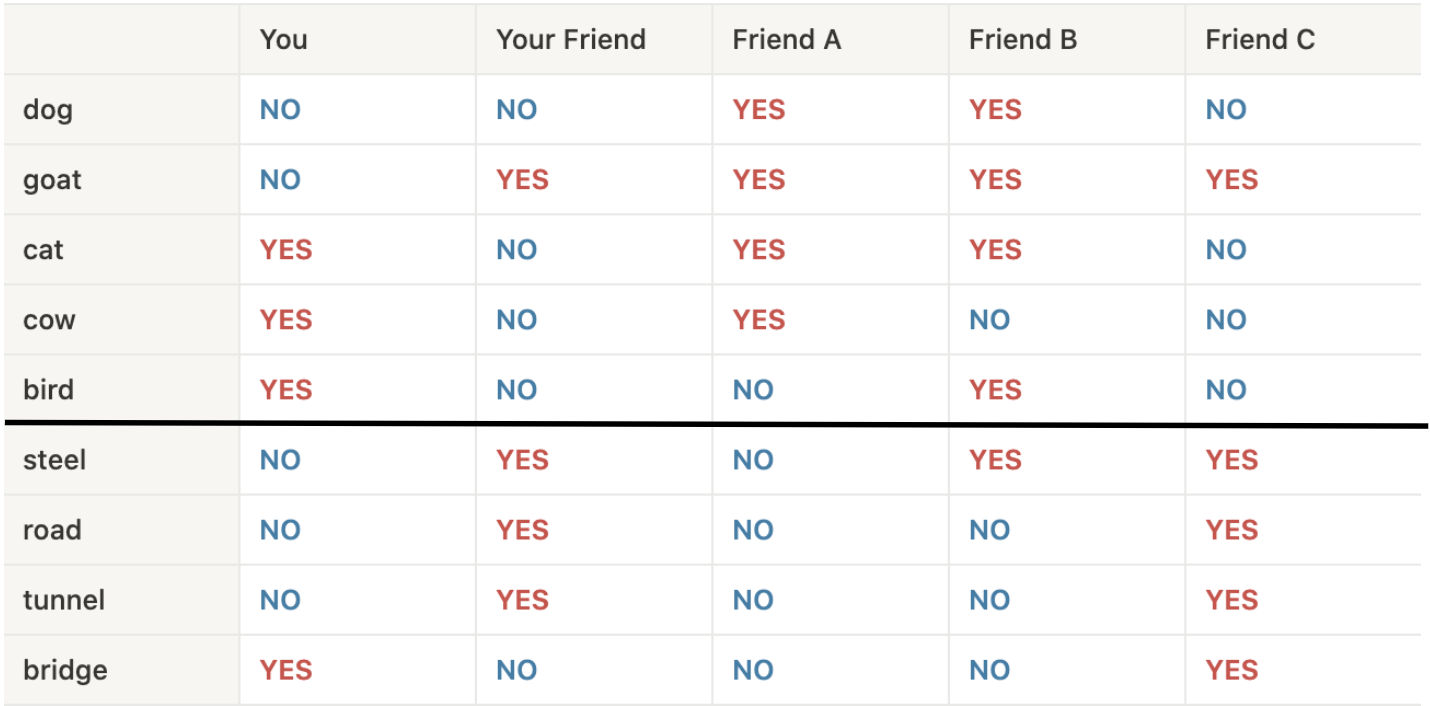Screen dimensions: 1430x706
Task: Click Friend C's NO cell in dog row
Action: 1226,110
